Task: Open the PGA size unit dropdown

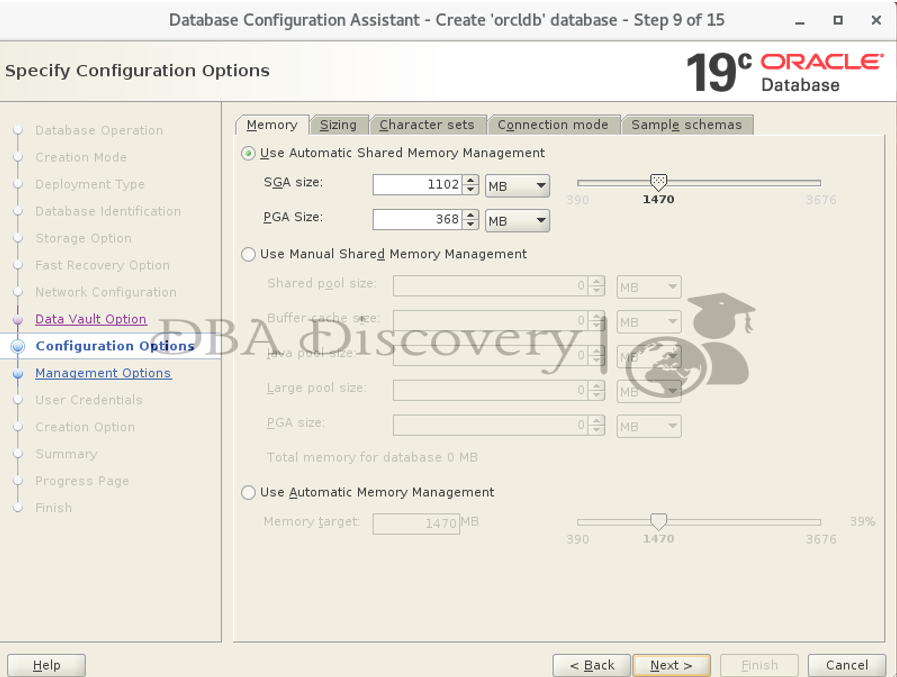Action: 517,220
